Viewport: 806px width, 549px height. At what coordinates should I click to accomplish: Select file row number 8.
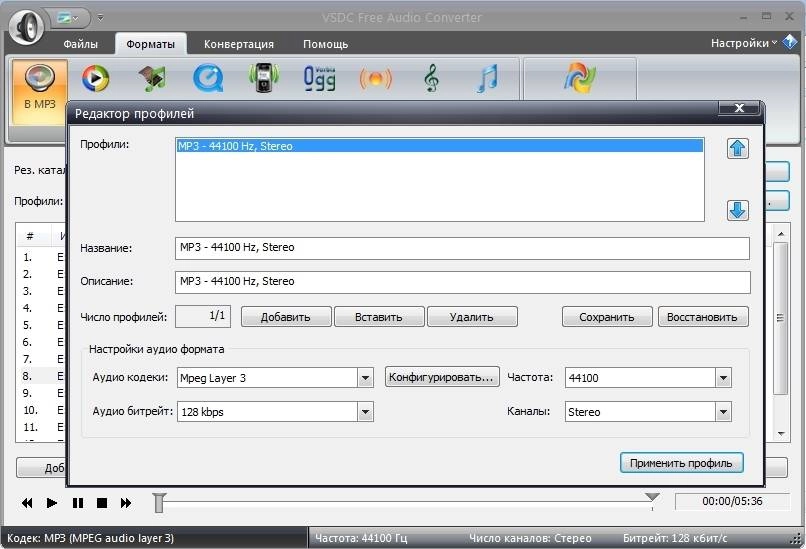point(41,376)
